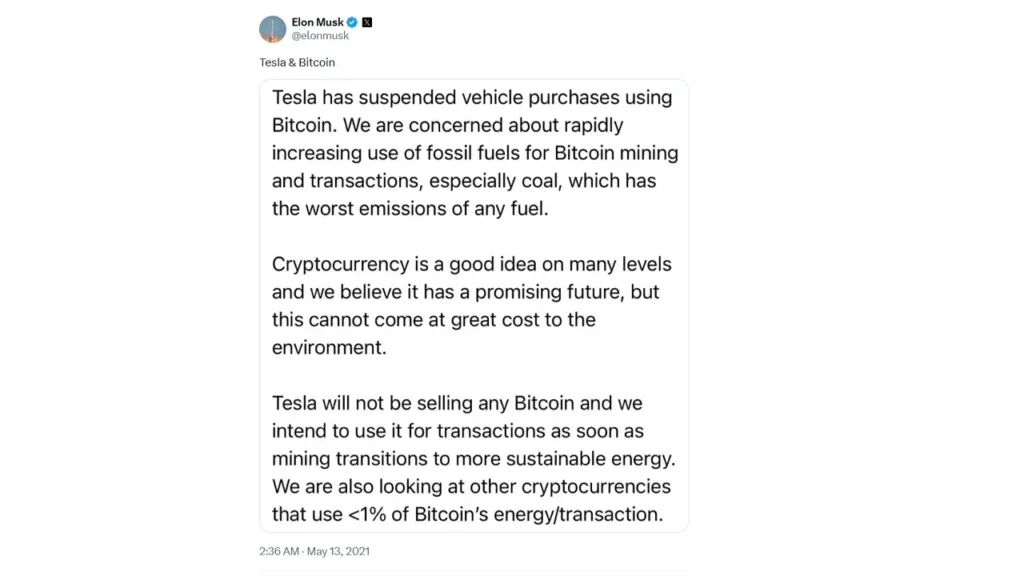Click the word 'Cryptocurrency' in the statement
1024x576 pixels.
[x=341, y=264]
